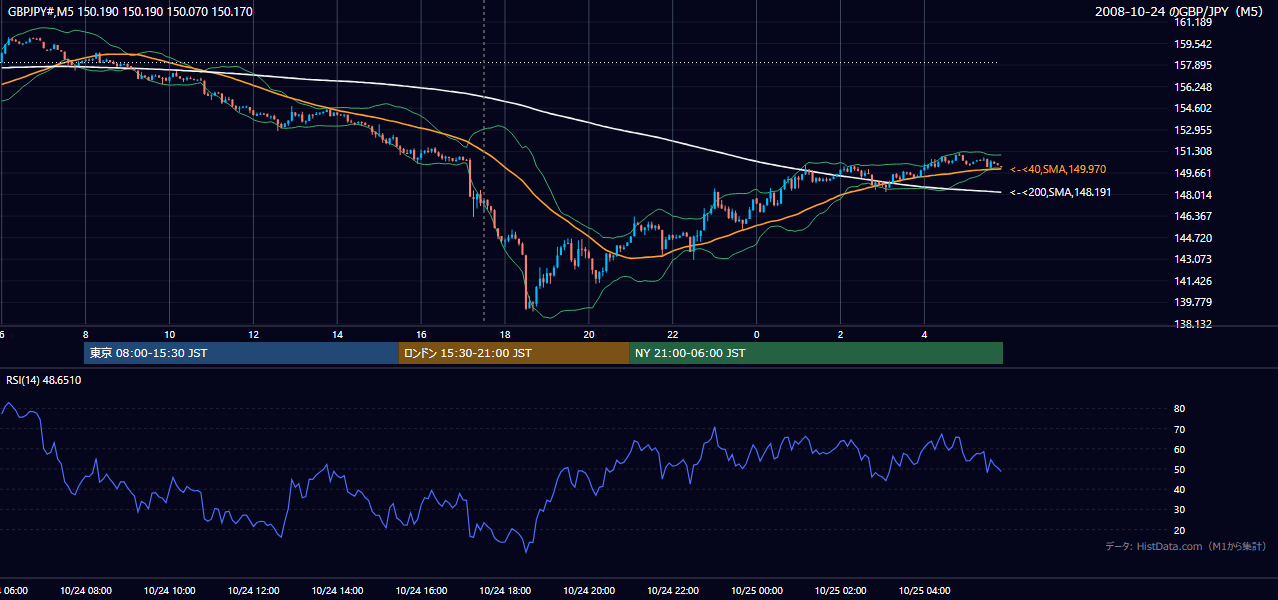The image size is (1278, 600).
Task: Click the hour label 18 under the price chart
Action: [x=505, y=335]
